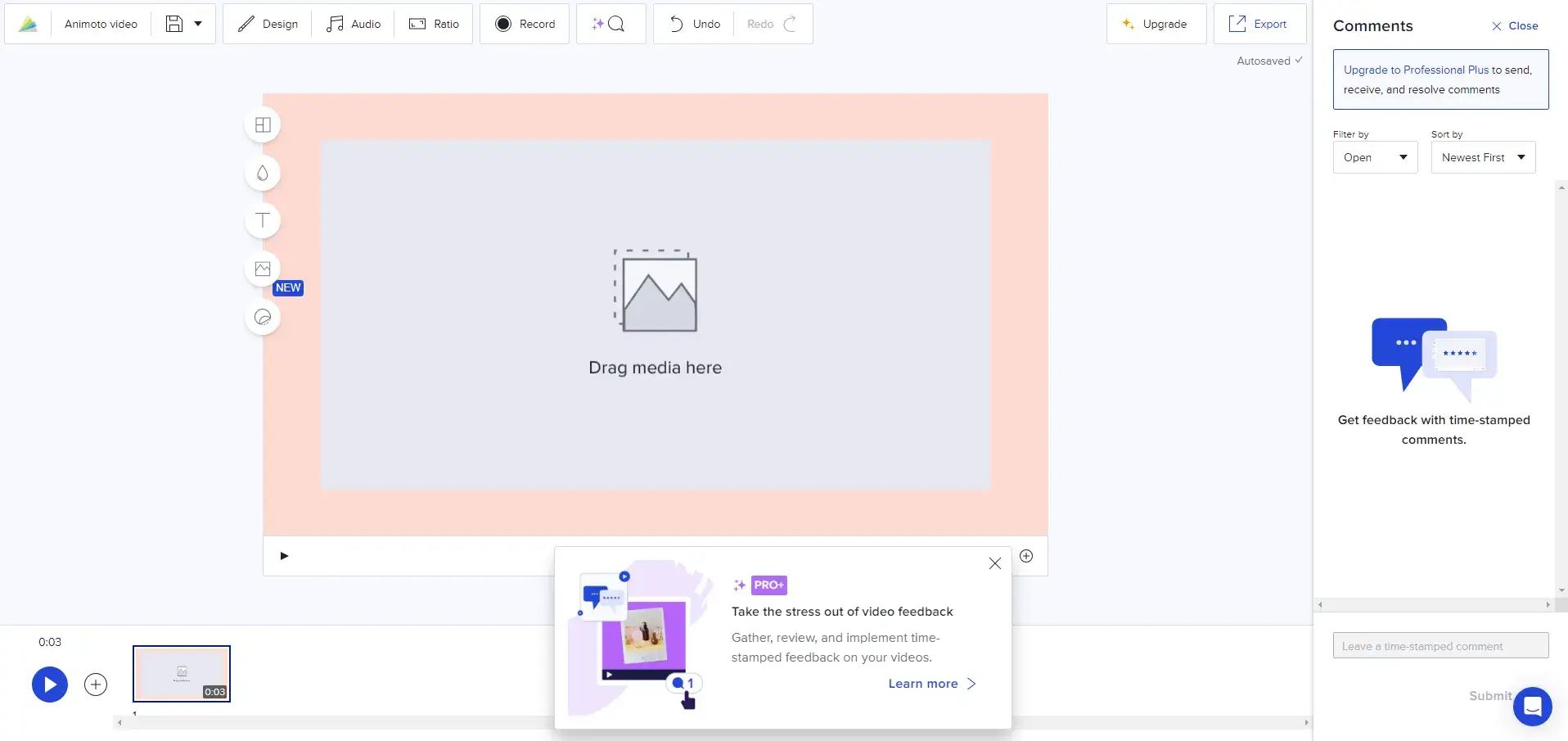Select the Text tool icon
This screenshot has height=741, width=1568.
coord(263,220)
